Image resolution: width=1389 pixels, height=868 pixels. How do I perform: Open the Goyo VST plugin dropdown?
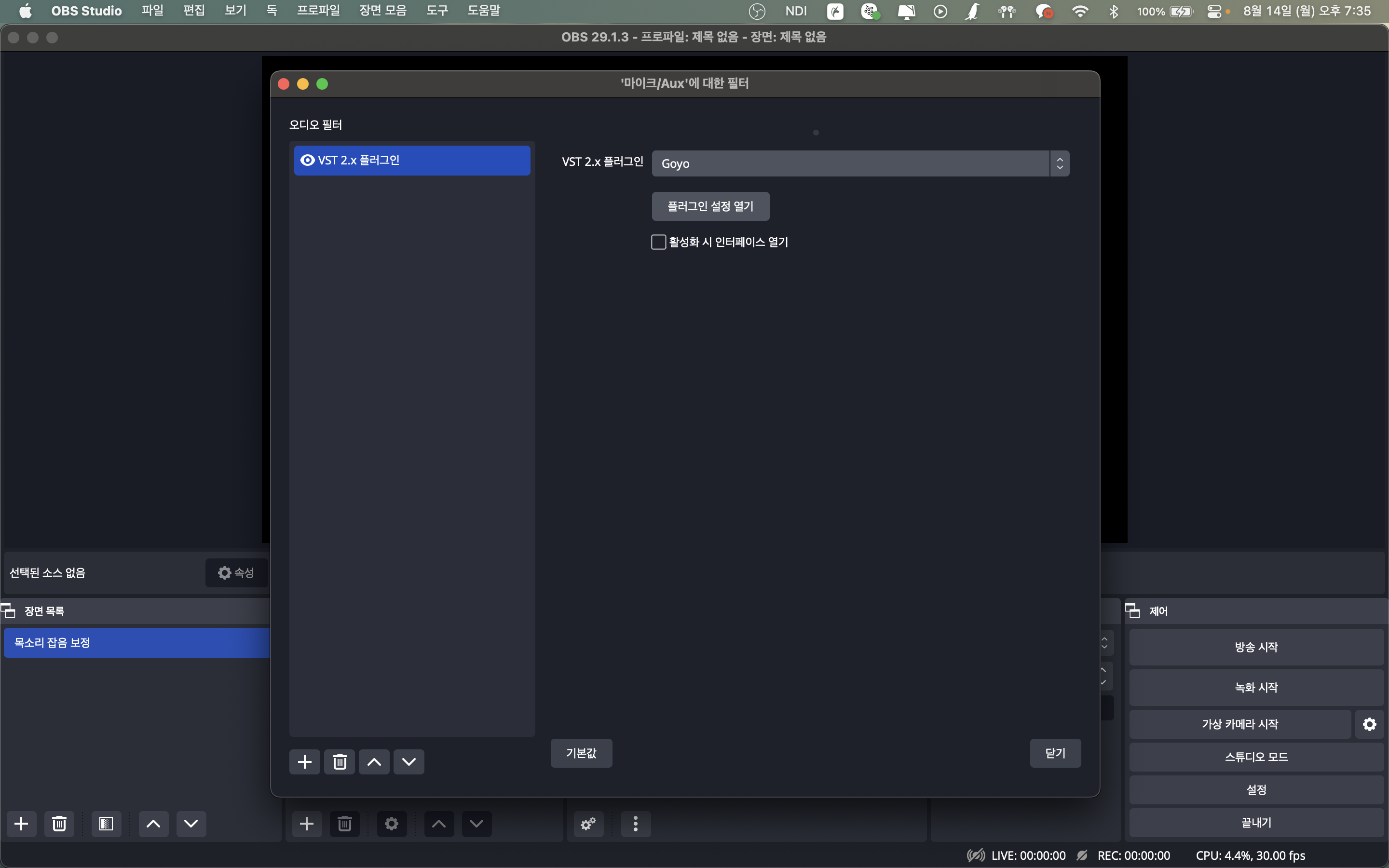point(860,163)
